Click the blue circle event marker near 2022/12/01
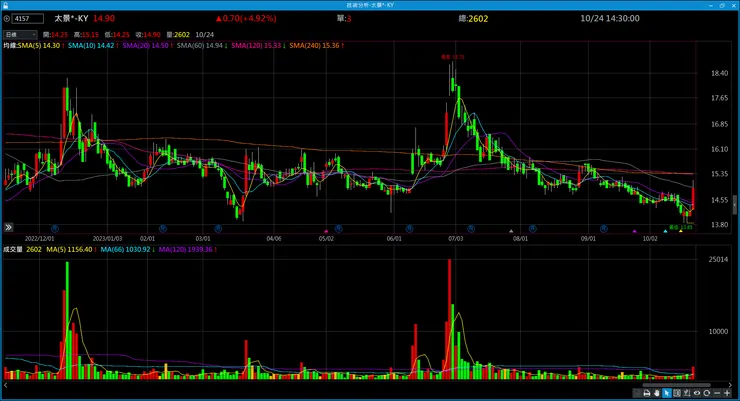The image size is (740, 401). [x=55, y=228]
